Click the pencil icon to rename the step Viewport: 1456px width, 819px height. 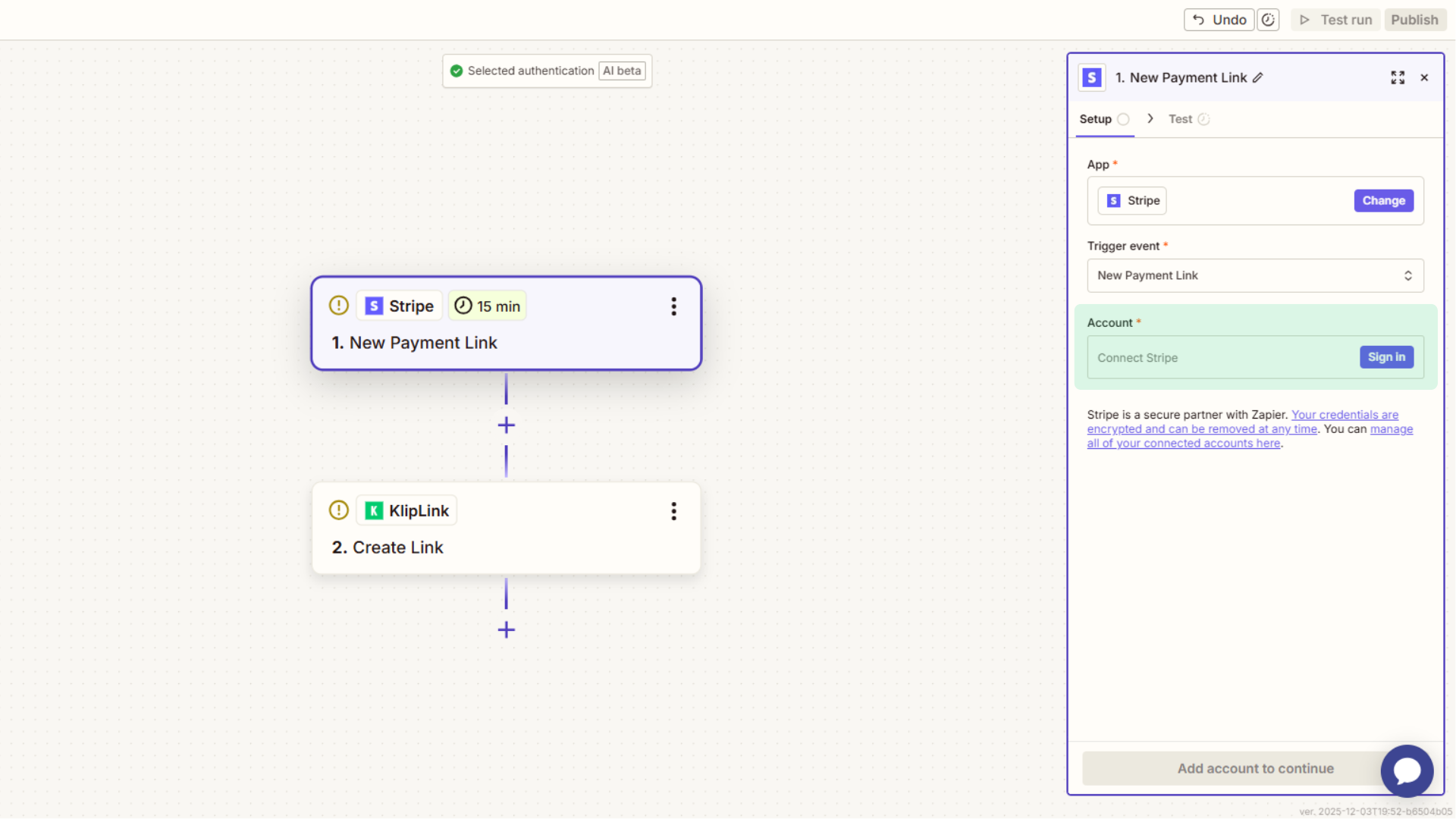(1258, 77)
